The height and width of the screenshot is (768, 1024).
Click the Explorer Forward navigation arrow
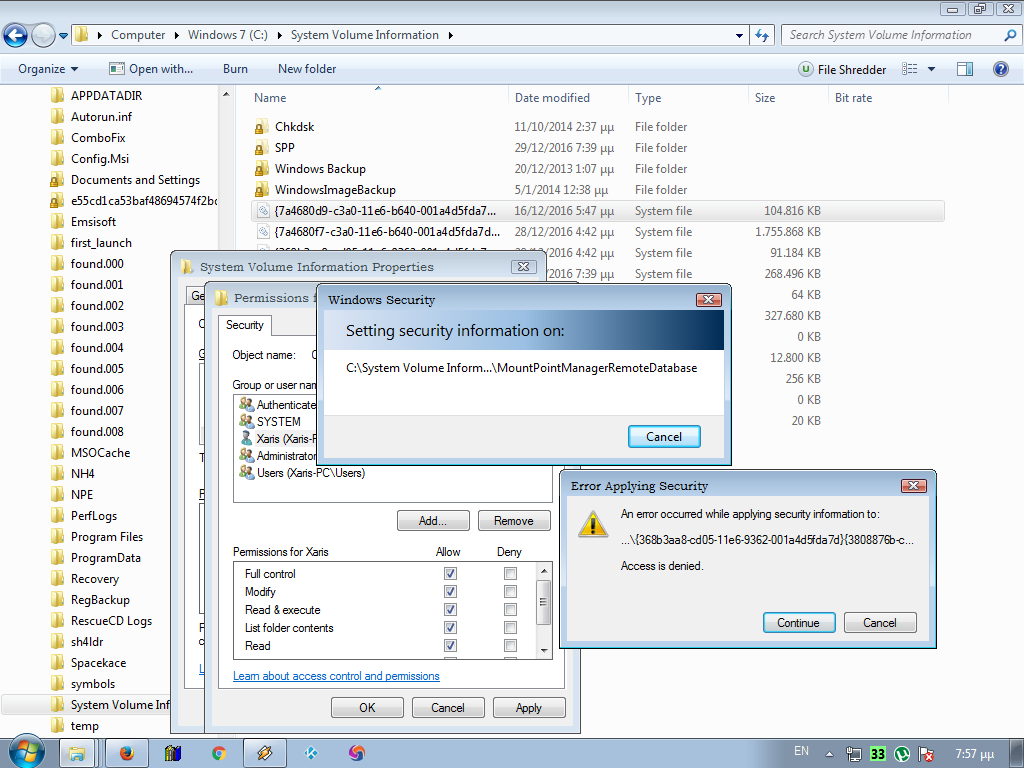pyautogui.click(x=43, y=35)
